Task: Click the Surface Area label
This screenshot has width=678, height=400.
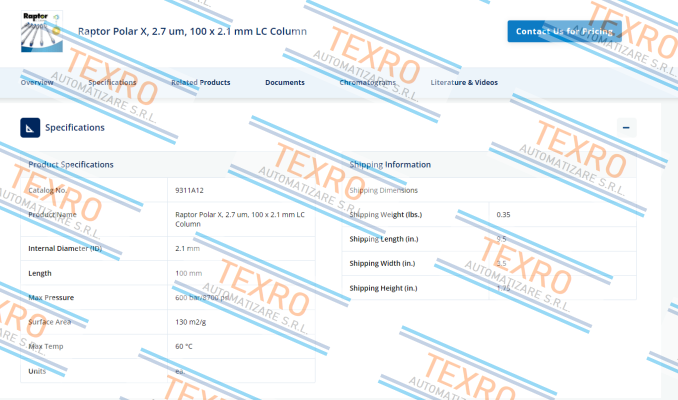Action: point(49,322)
